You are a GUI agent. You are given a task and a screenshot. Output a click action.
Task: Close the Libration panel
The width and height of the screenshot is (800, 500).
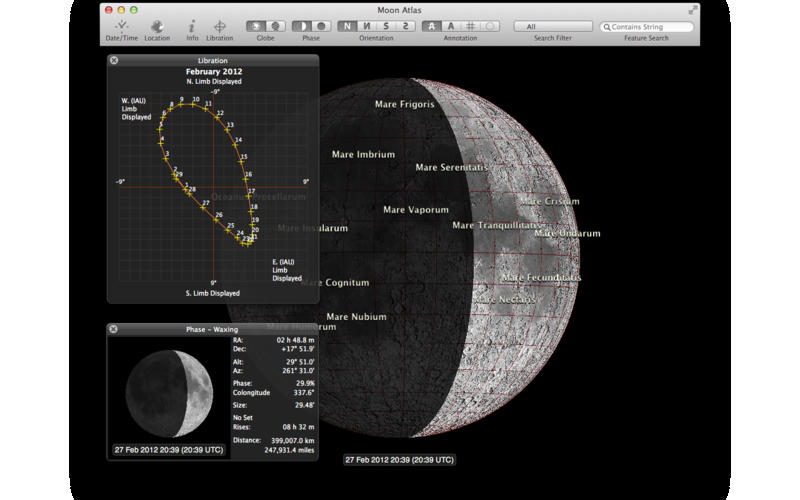tap(113, 61)
